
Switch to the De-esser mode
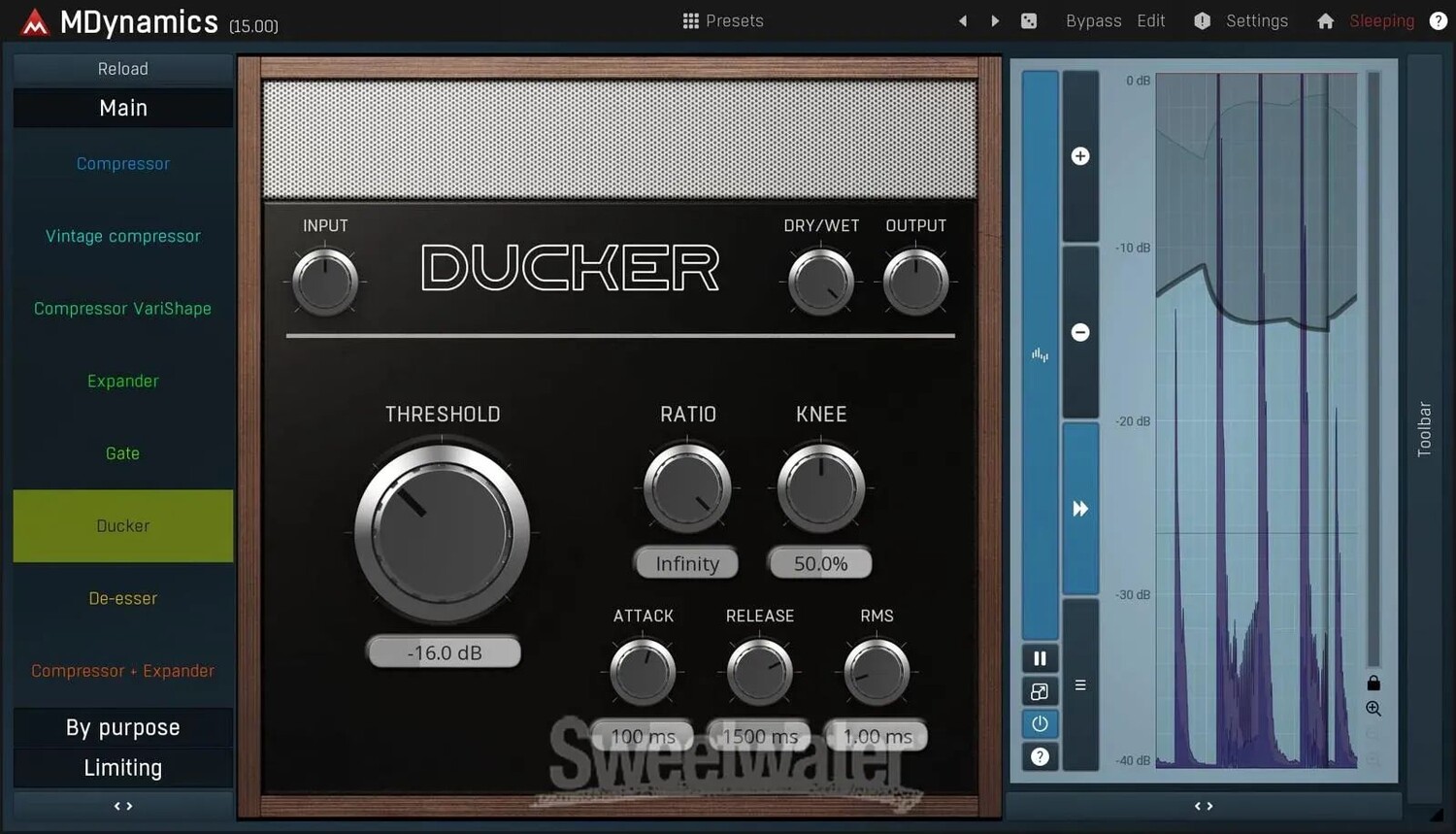(123, 598)
